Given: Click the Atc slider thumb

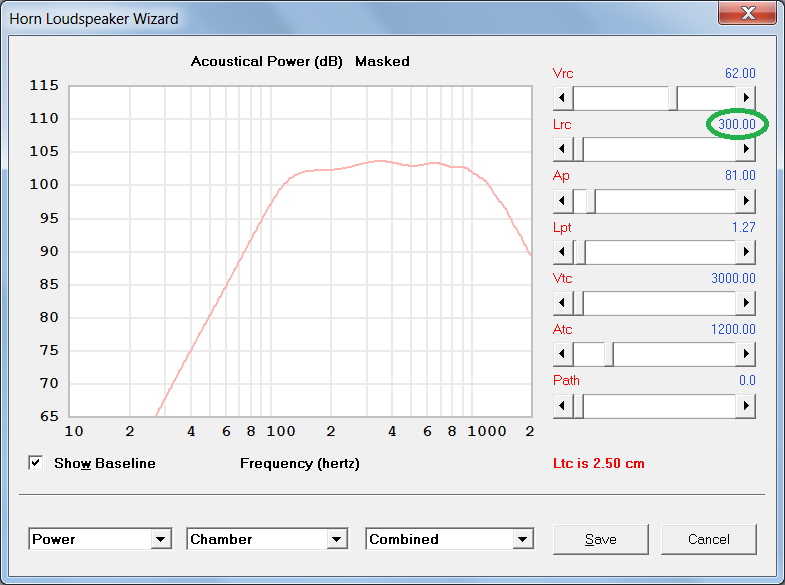Looking at the screenshot, I should 609,354.
